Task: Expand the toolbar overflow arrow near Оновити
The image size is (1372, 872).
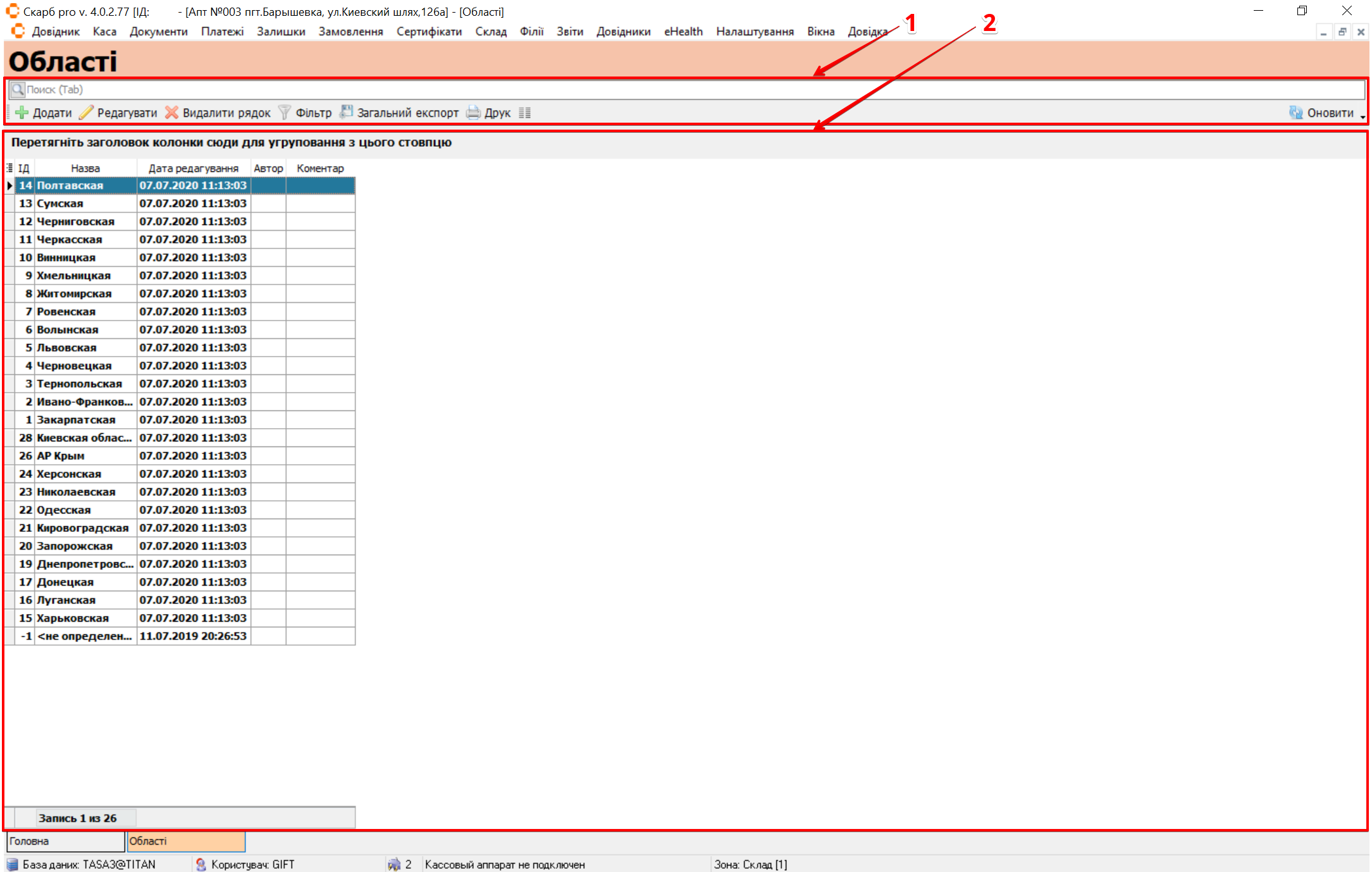Action: 1363,117
